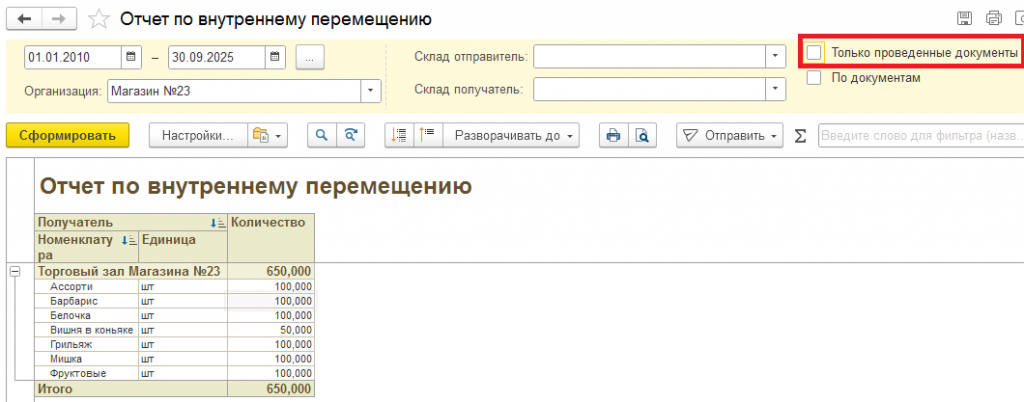
Task: Focus the filter word input field
Action: point(921,136)
